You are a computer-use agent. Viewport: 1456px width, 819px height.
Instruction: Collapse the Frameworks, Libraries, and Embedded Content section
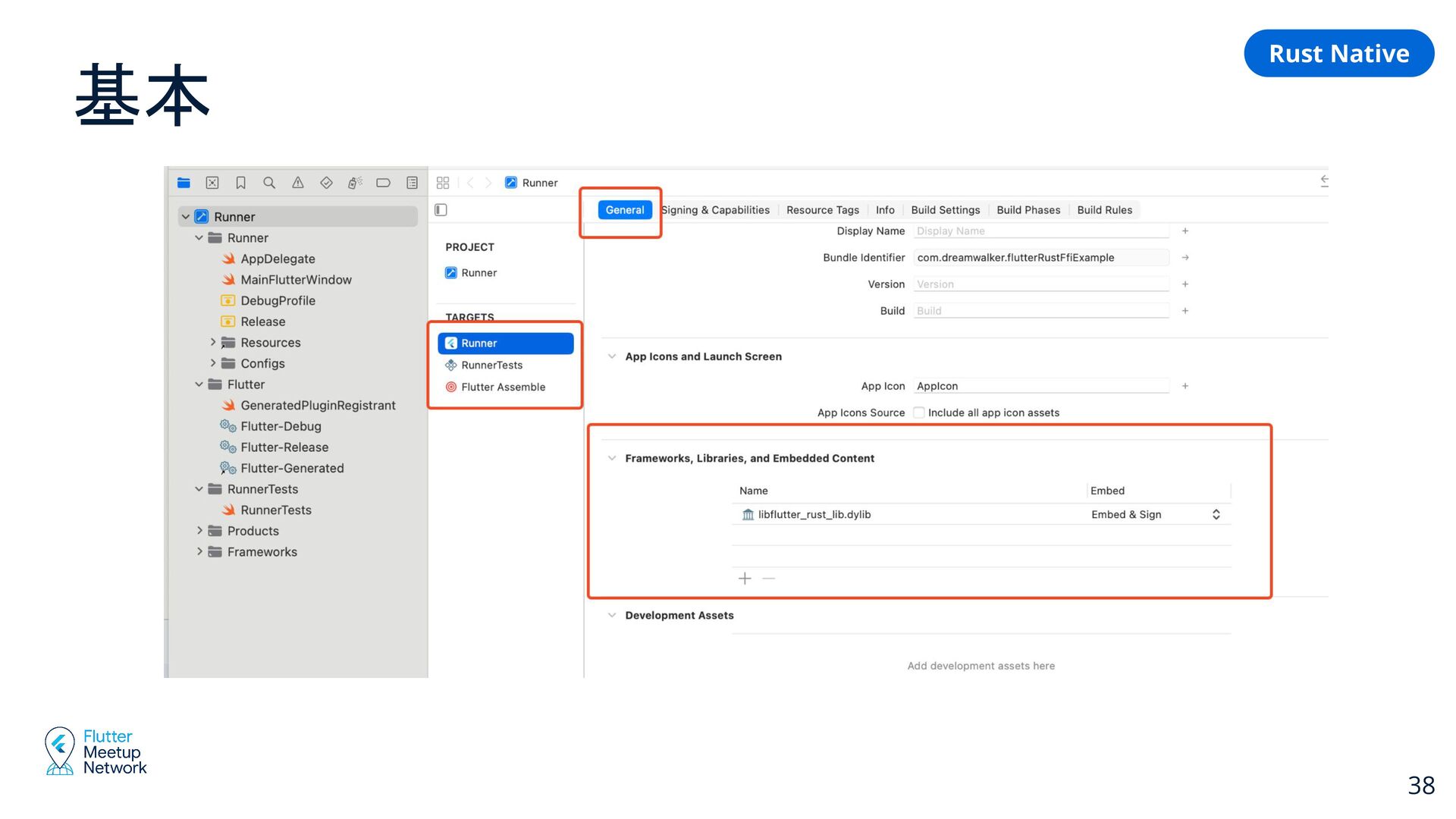612,458
